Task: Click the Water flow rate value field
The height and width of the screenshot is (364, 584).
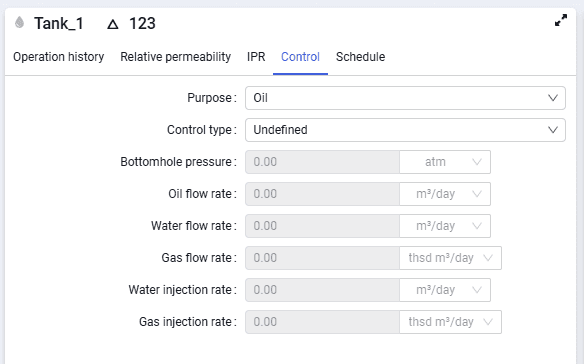Action: [x=322, y=226]
